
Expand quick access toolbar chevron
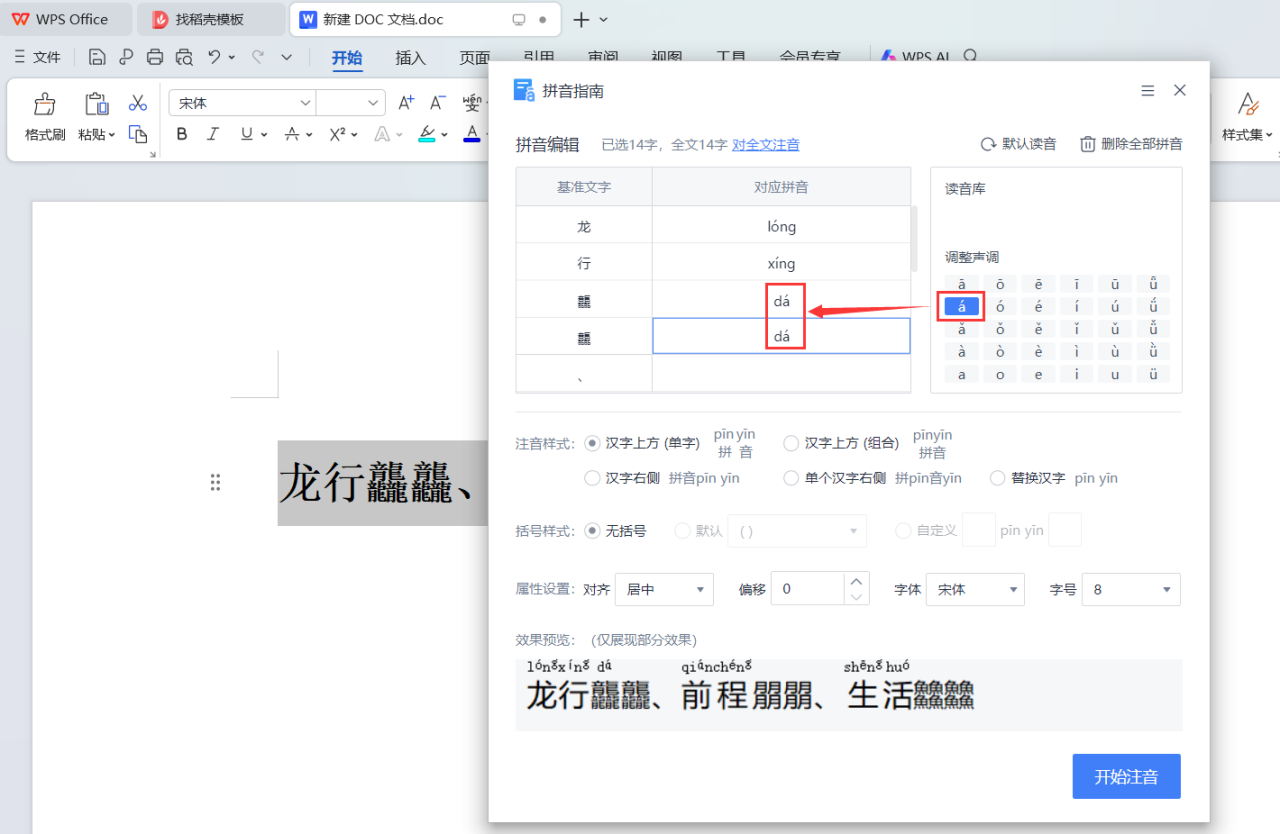tap(287, 57)
